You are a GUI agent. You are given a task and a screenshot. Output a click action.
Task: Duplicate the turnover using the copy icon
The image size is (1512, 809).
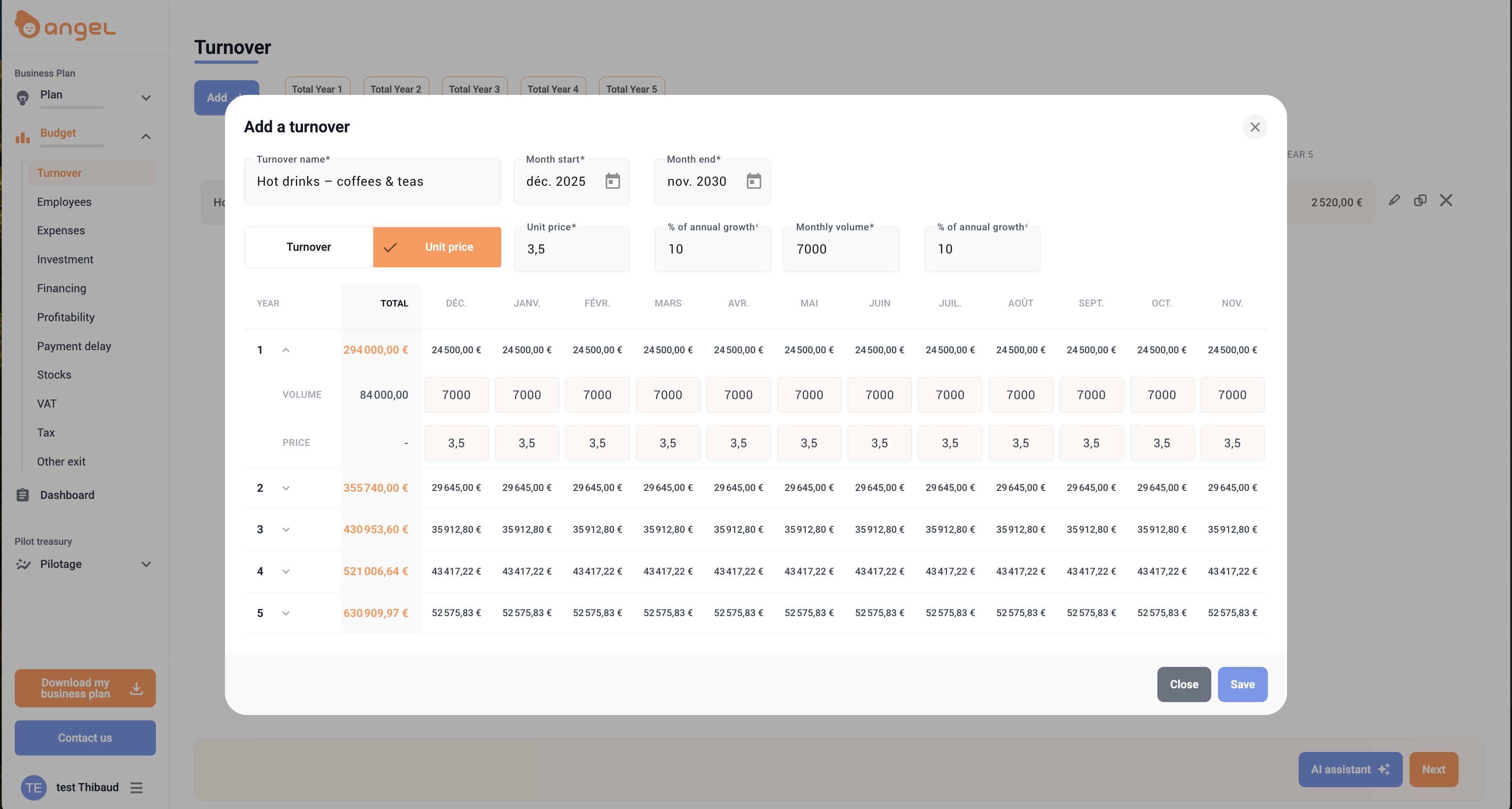click(1420, 200)
